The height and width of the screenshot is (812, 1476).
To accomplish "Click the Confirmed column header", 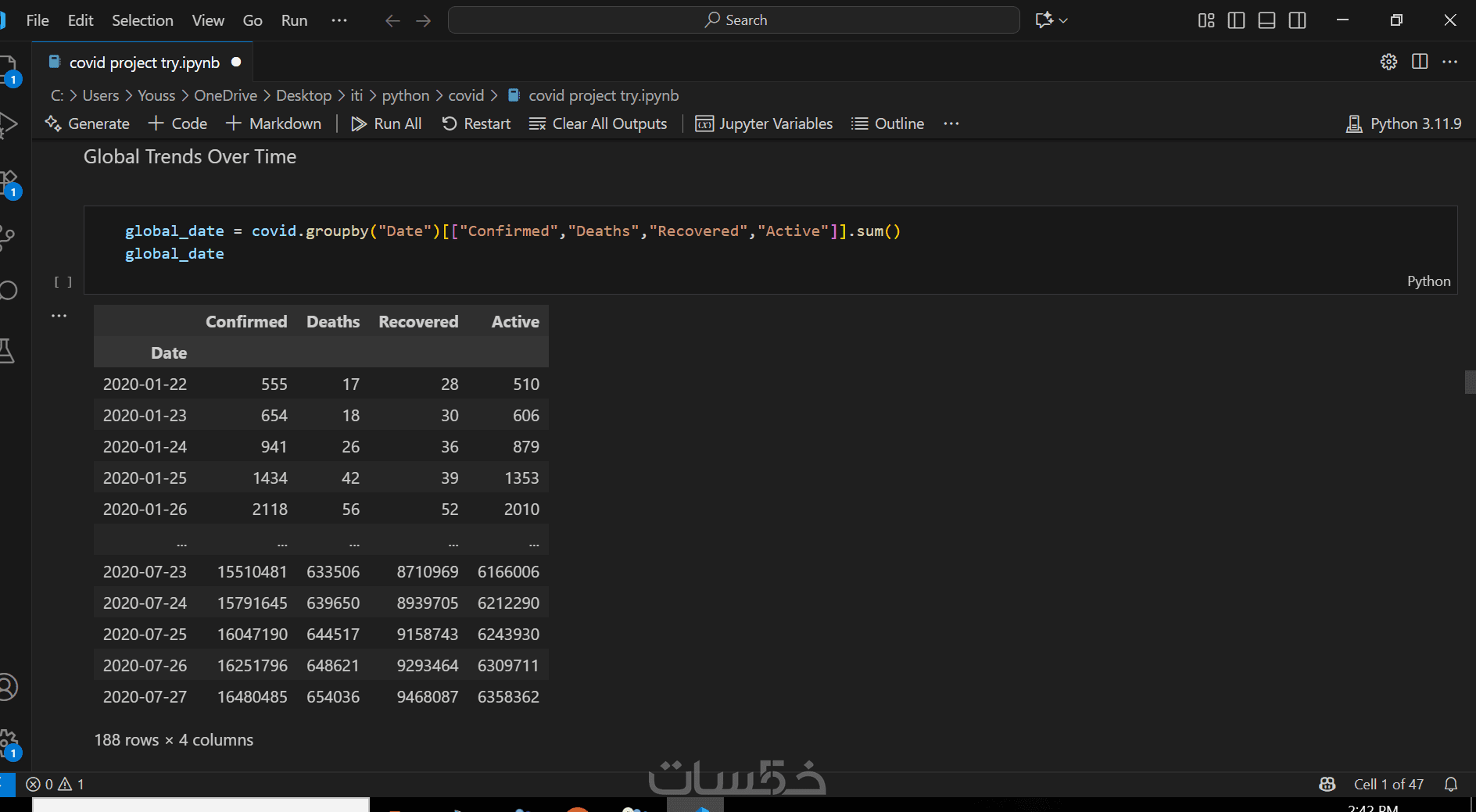I will click(x=246, y=321).
